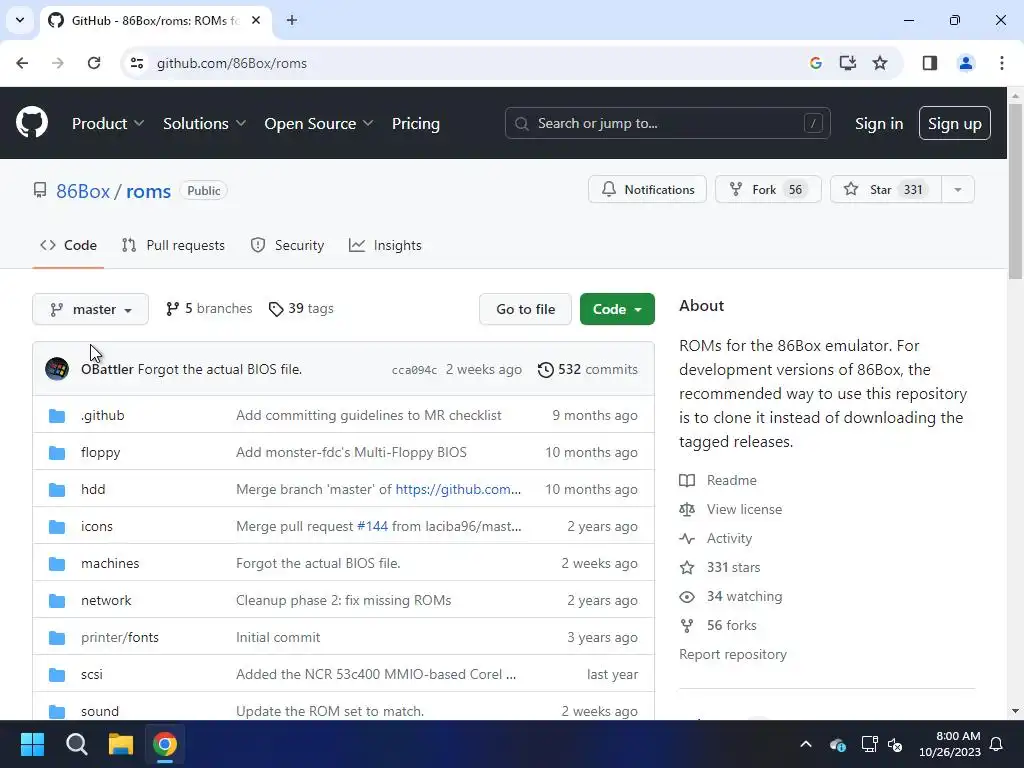Click the install app icon in address bar
Image resolution: width=1024 pixels, height=768 pixels.
(x=848, y=63)
